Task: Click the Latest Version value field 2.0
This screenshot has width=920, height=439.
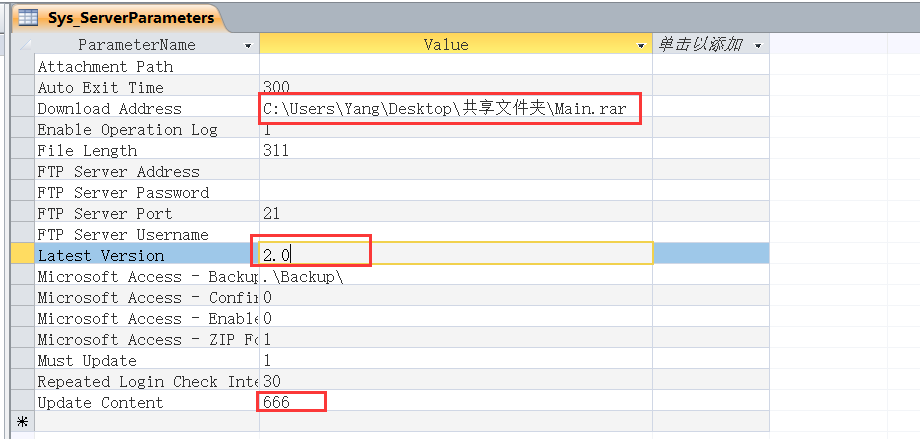Action: tap(456, 254)
